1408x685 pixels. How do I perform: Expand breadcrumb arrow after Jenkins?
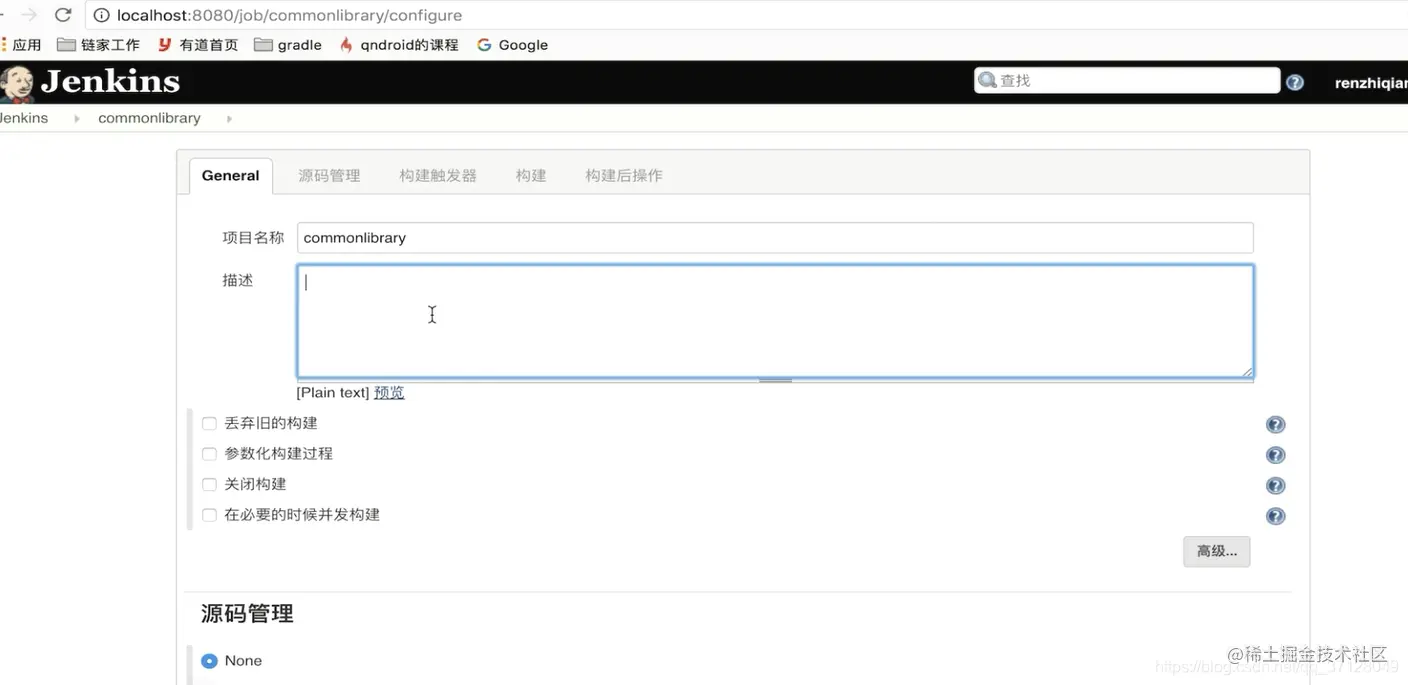[x=77, y=119]
